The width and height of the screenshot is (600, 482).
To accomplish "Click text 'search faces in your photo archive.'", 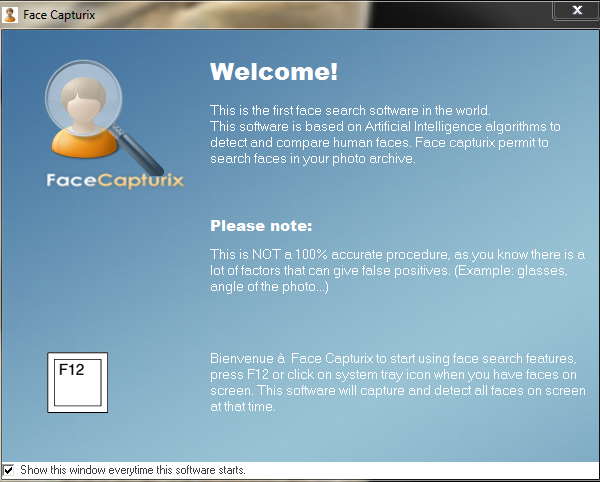I will click(313, 159).
